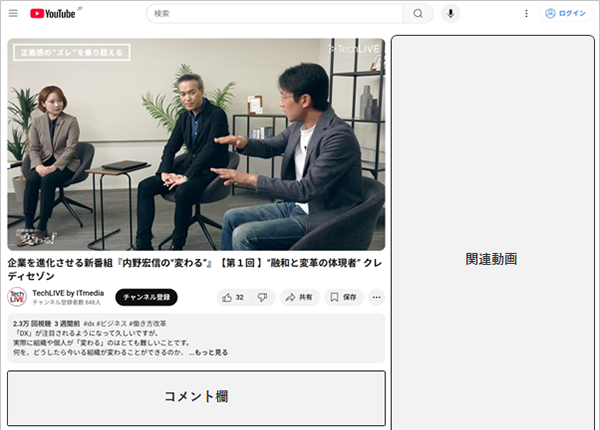Click in the 検索 search field
The height and width of the screenshot is (430, 600).
tap(275, 13)
